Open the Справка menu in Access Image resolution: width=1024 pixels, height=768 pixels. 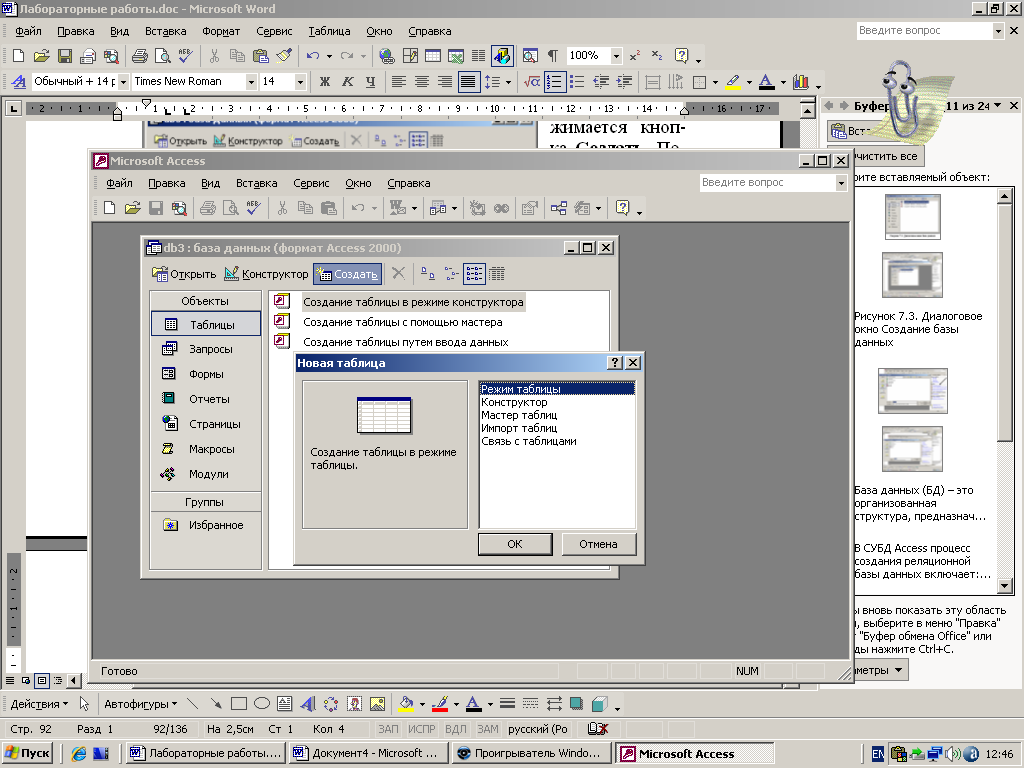409,184
